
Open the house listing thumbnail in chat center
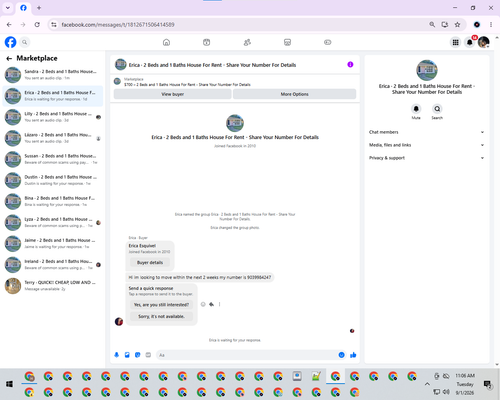[235, 123]
